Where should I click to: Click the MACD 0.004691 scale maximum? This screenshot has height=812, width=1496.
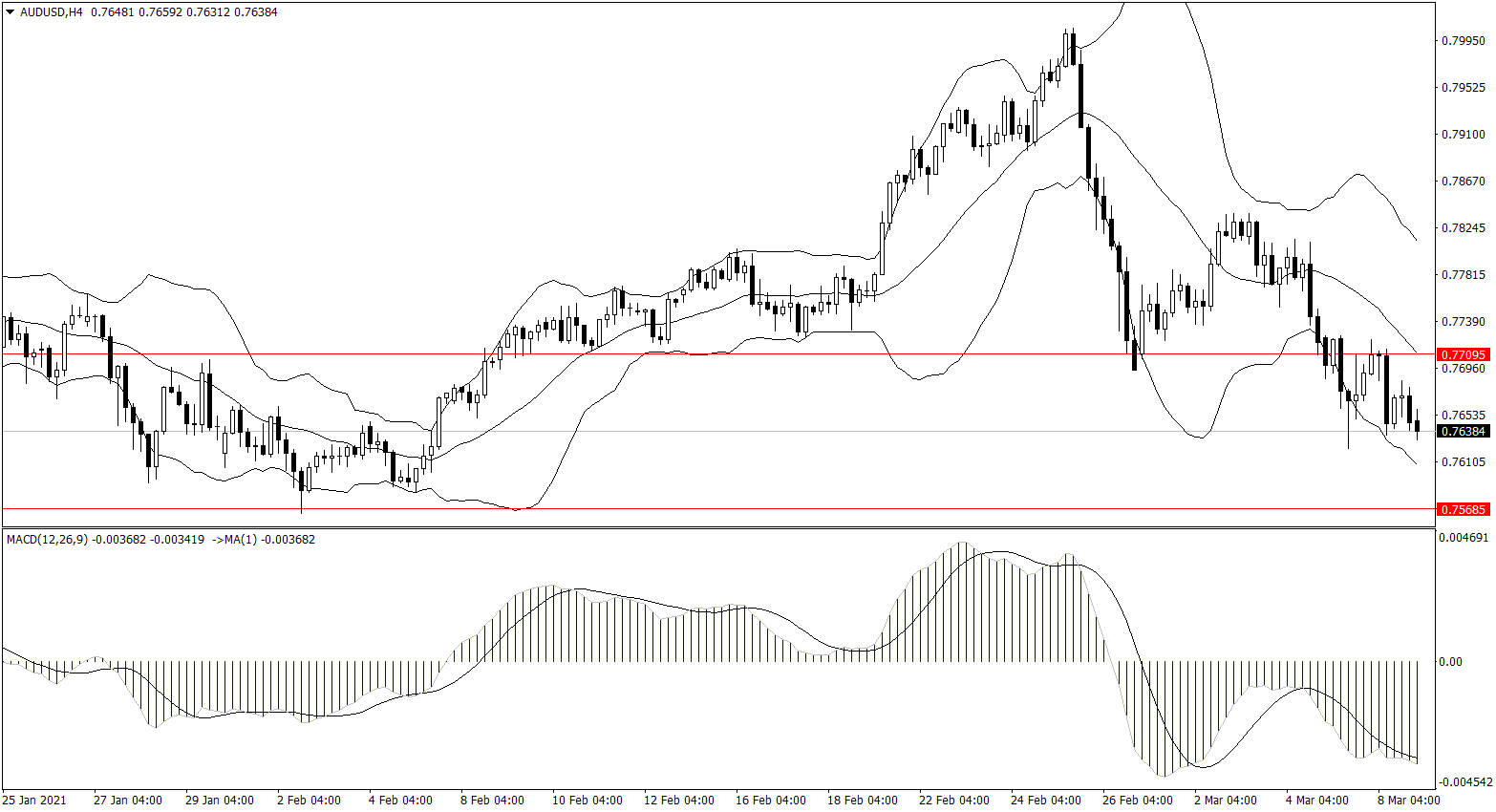click(1463, 538)
